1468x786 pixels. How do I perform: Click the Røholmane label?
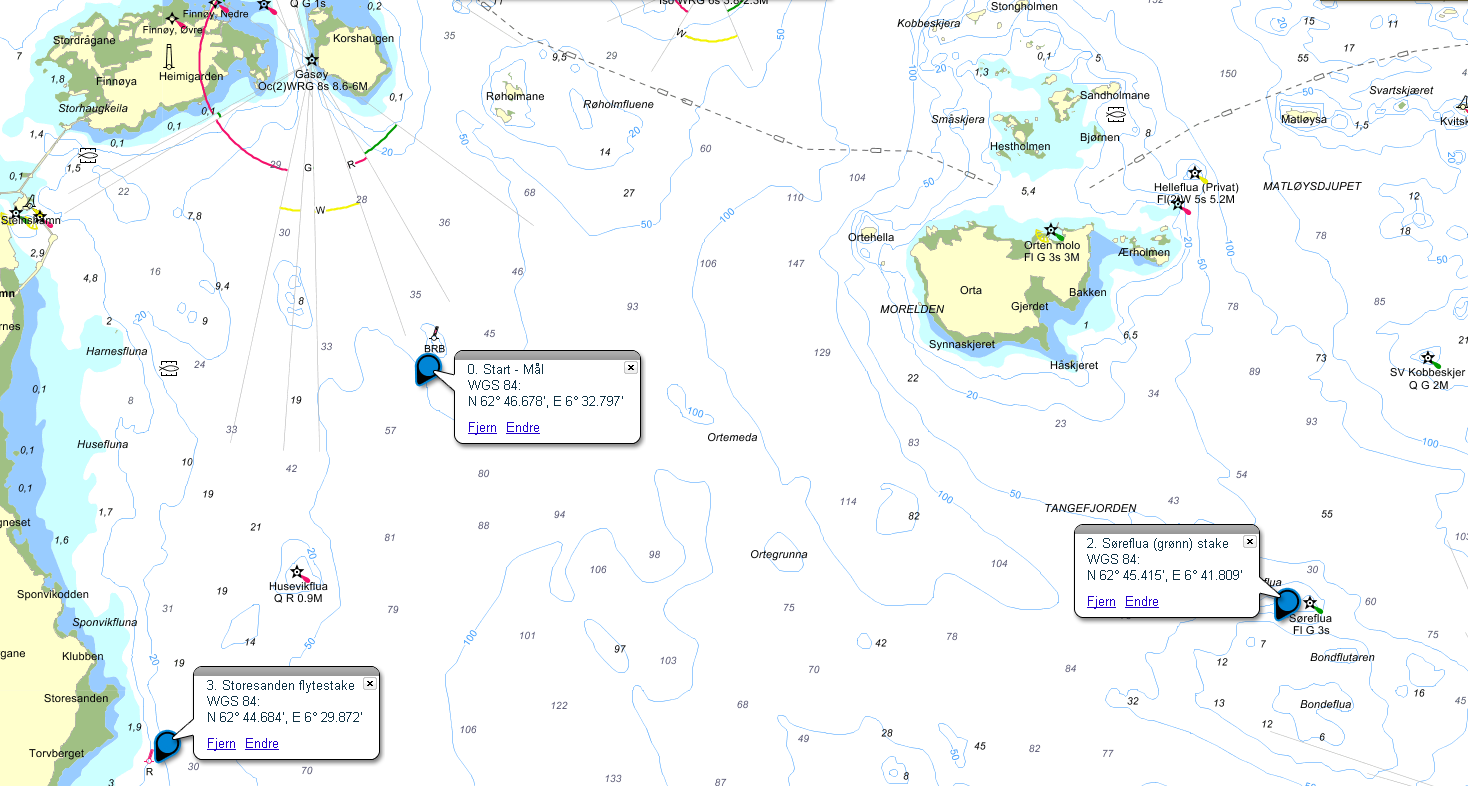(515, 97)
